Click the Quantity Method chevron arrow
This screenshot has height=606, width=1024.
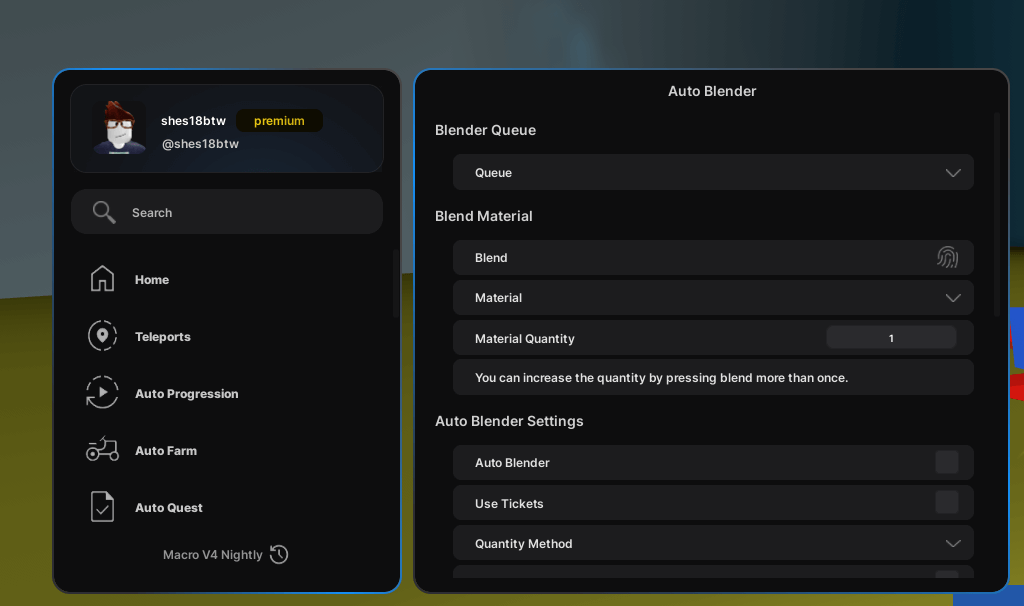pos(953,543)
